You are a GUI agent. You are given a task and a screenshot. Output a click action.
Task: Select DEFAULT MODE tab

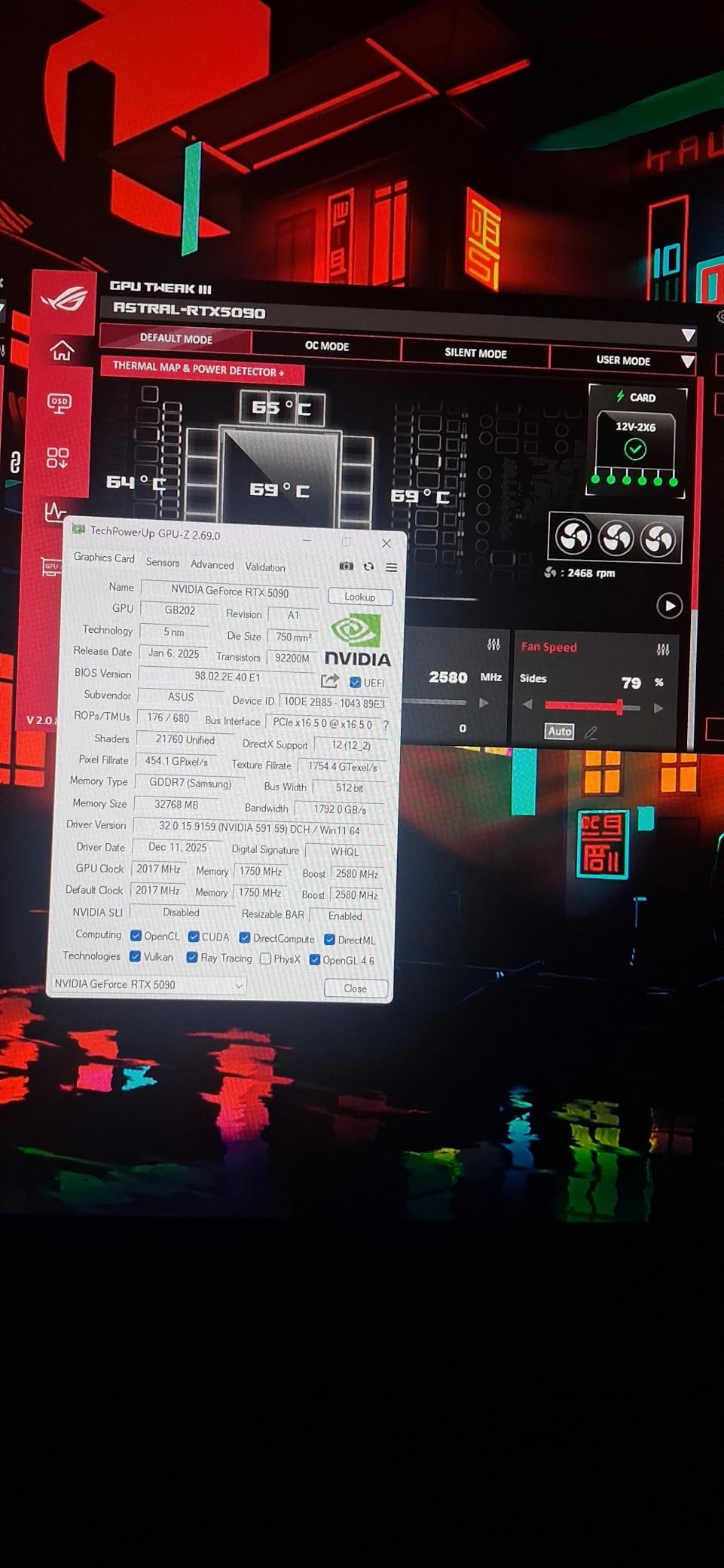[x=176, y=339]
